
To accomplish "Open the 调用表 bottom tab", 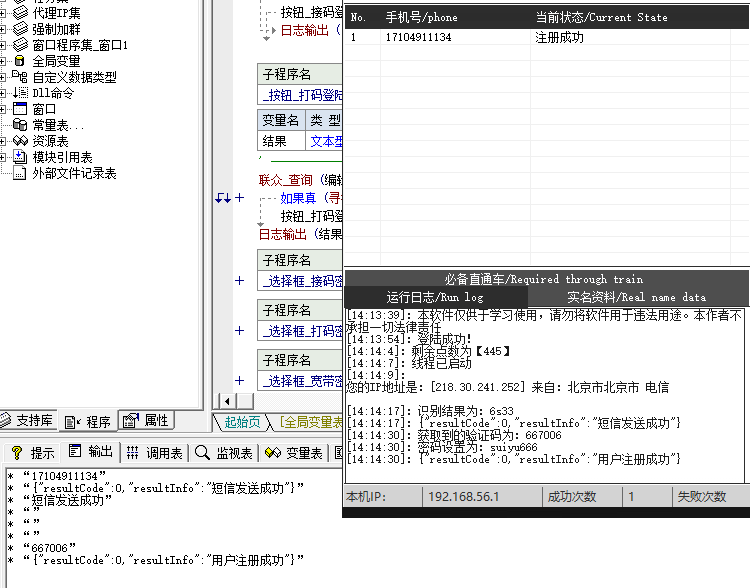I will (154, 453).
